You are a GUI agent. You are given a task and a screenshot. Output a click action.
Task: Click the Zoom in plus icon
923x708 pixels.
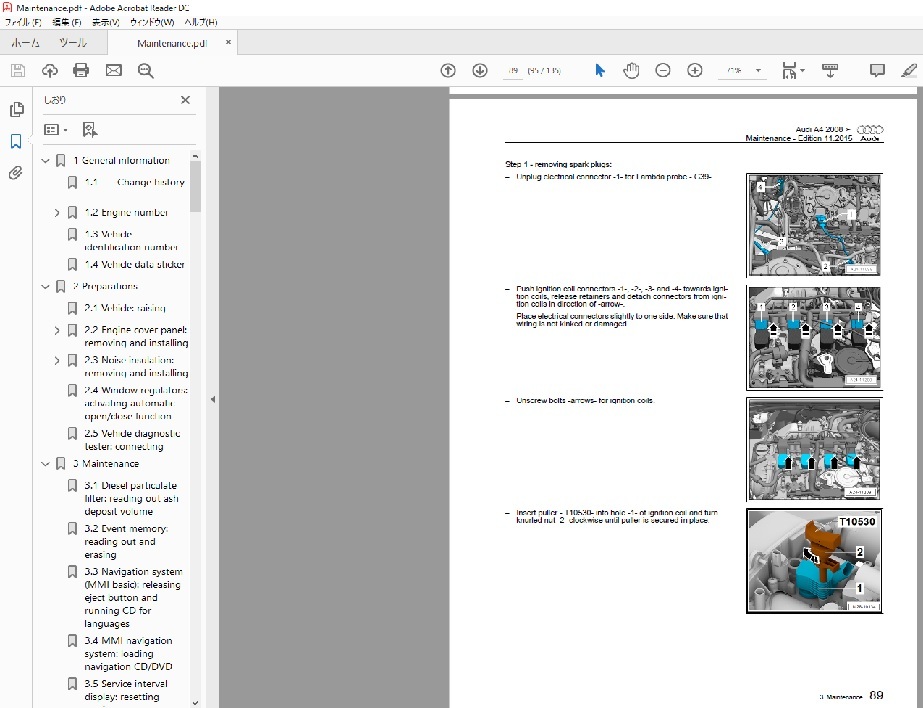coord(695,71)
